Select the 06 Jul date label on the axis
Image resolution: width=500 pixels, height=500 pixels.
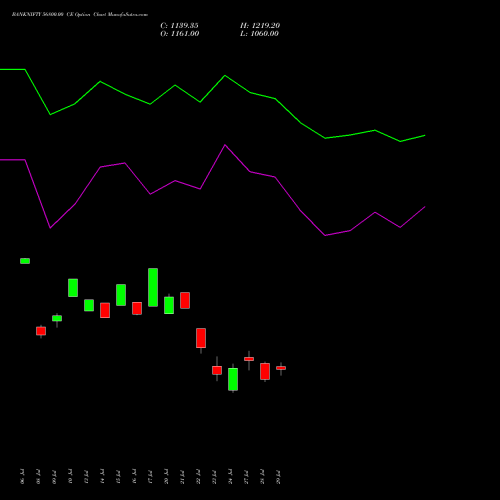pyautogui.click(x=22, y=476)
